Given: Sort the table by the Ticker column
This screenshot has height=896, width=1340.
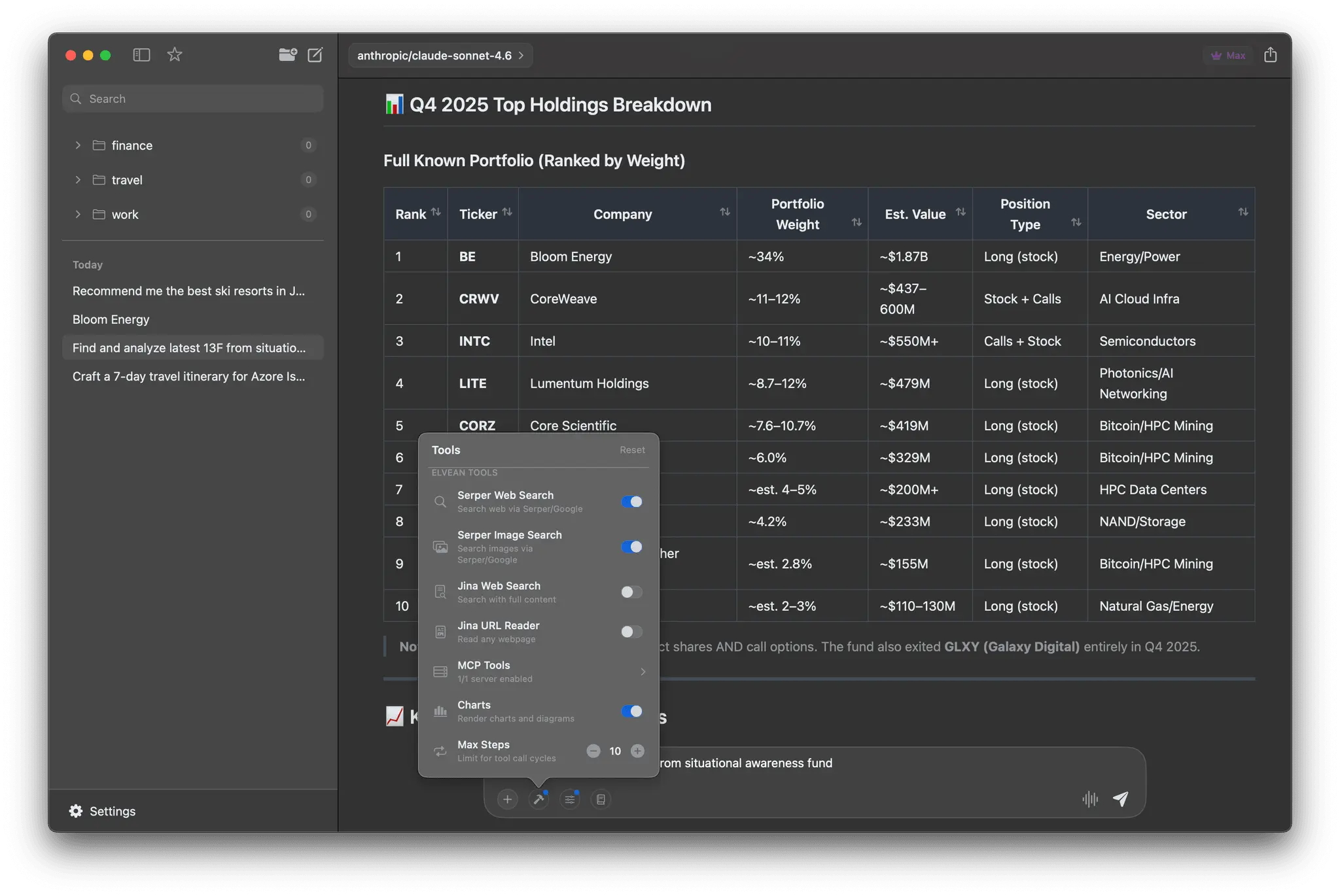Looking at the screenshot, I should [x=507, y=212].
